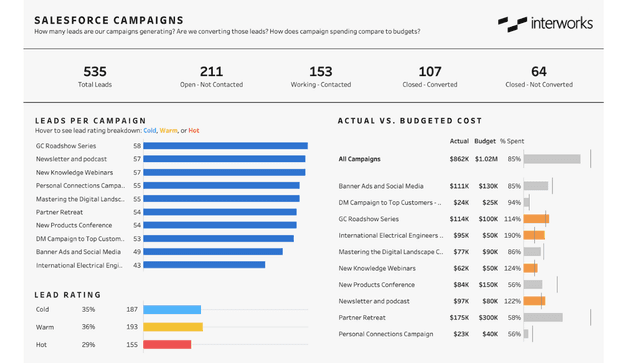
Task: Click the 'Actual' column header
Action: 459,141
